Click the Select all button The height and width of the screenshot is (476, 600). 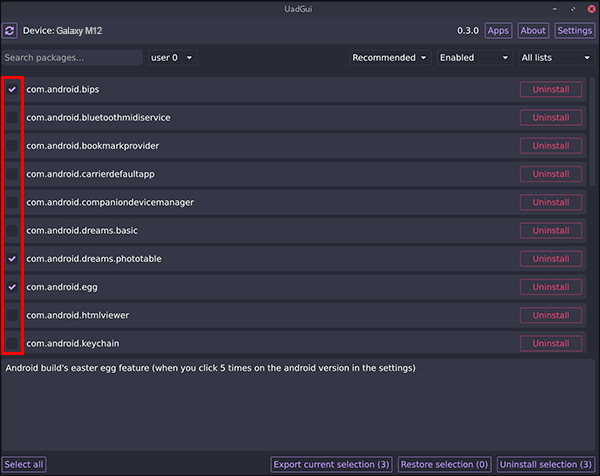click(x=24, y=465)
